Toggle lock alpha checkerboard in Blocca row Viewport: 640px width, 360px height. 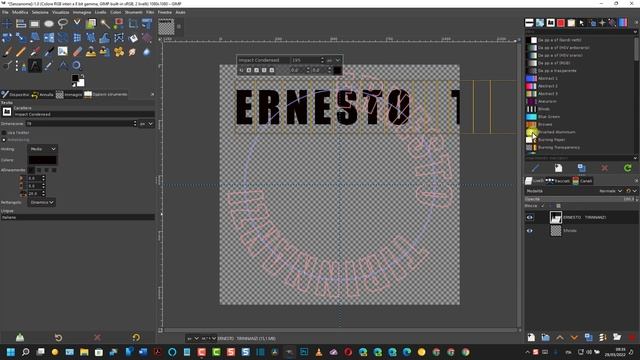558,206
